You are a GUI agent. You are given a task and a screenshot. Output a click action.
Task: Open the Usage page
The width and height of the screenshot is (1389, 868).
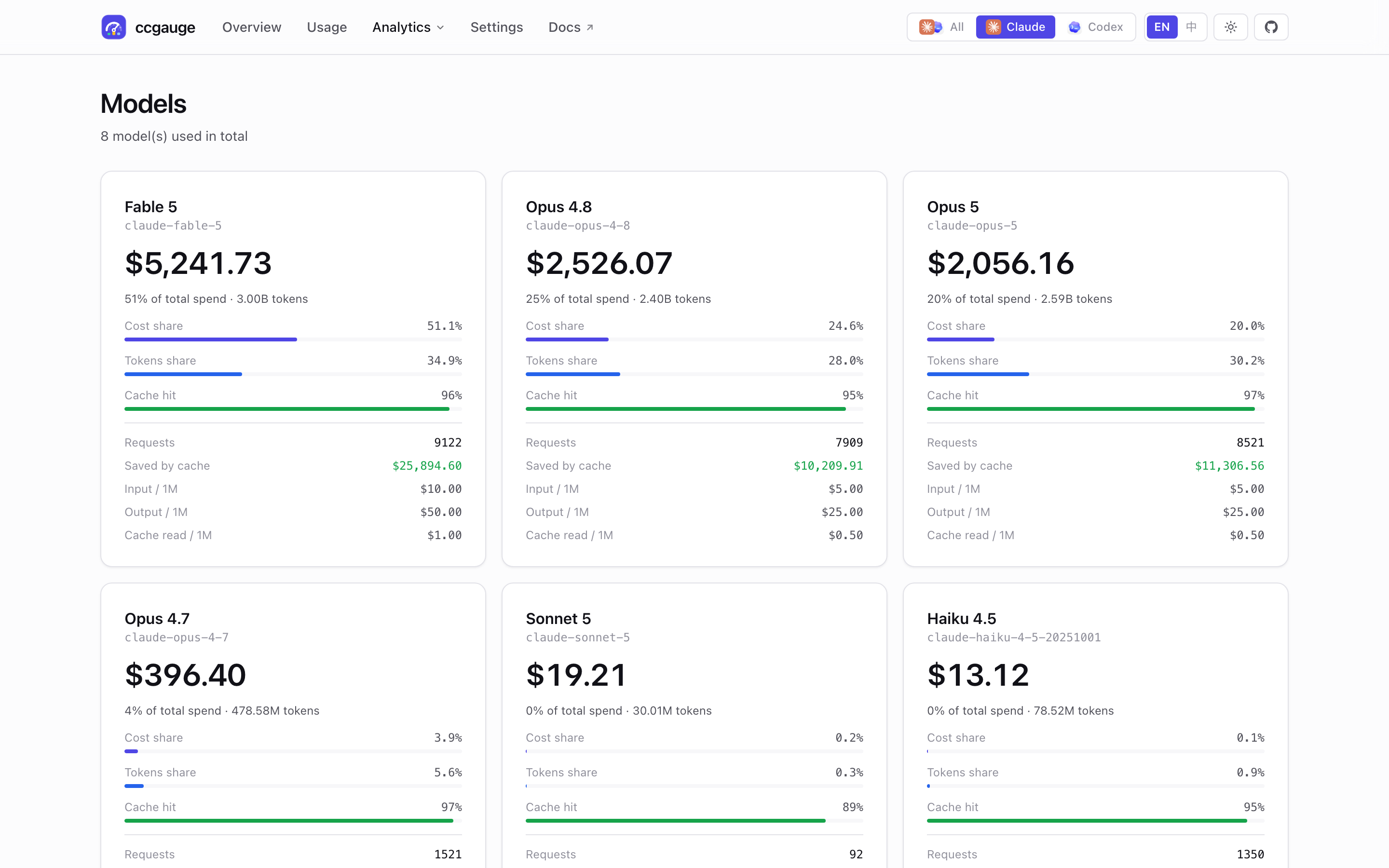(x=327, y=27)
